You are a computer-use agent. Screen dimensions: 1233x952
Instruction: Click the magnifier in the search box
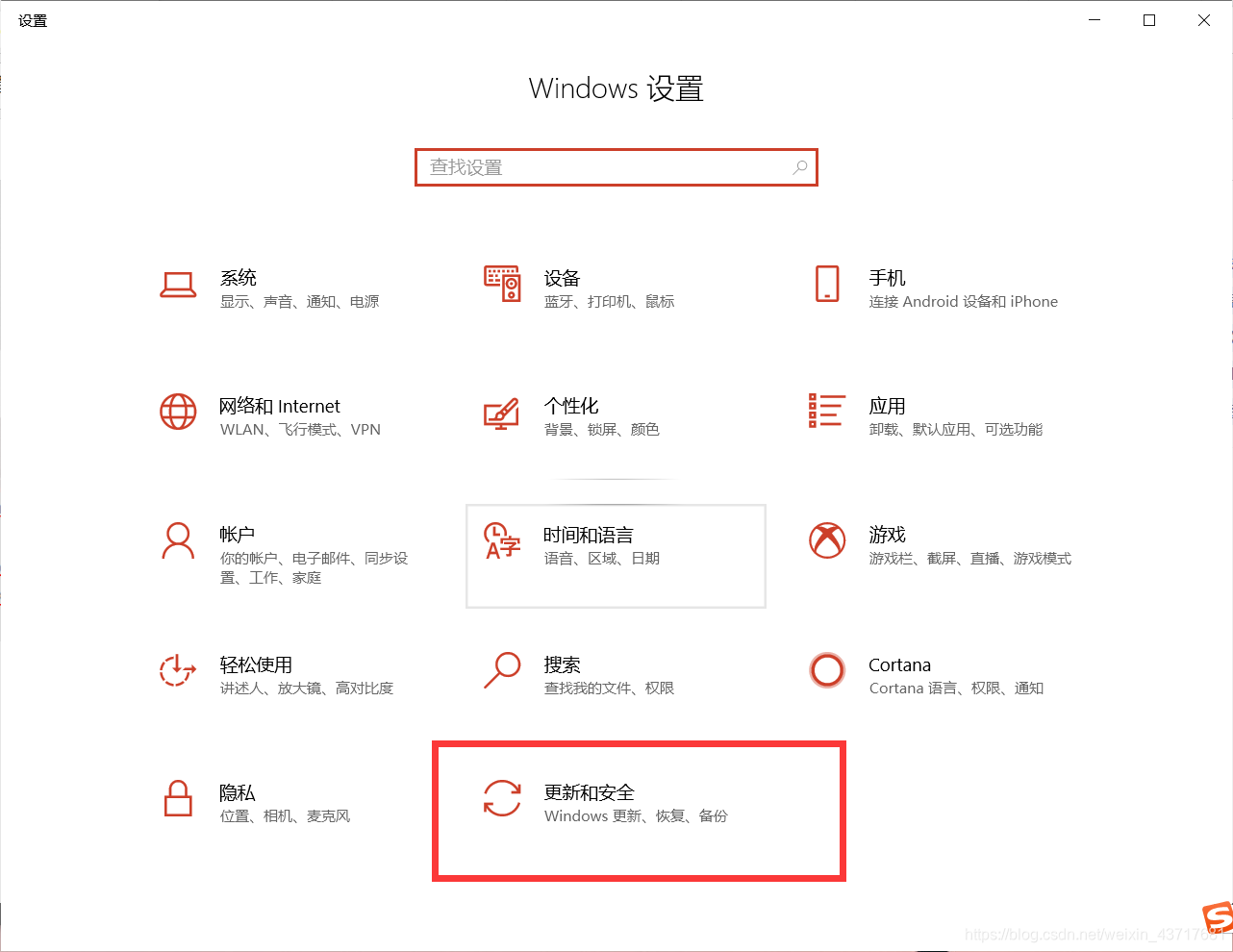(x=799, y=167)
